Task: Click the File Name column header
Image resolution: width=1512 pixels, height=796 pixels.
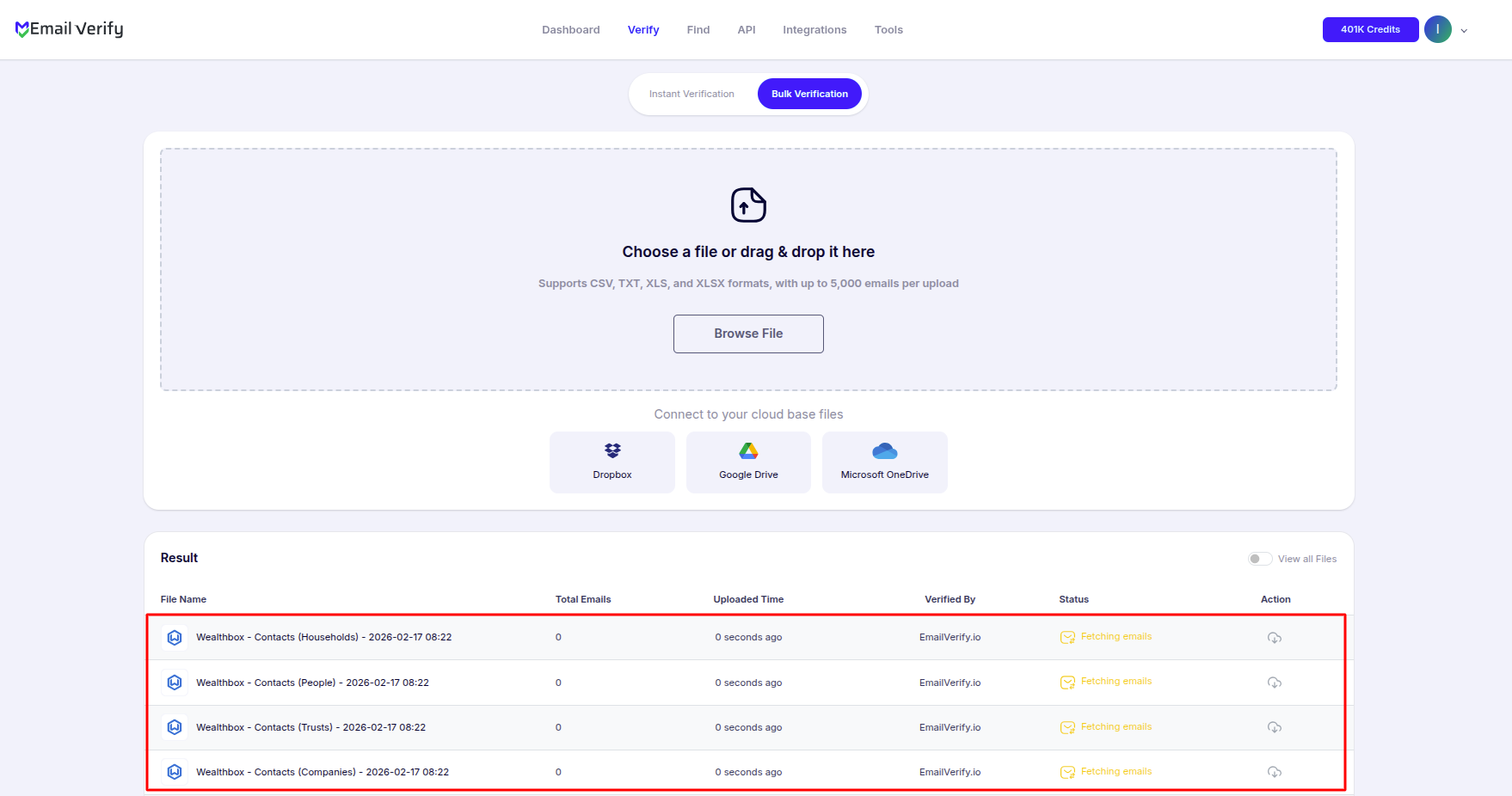Action: 183,599
